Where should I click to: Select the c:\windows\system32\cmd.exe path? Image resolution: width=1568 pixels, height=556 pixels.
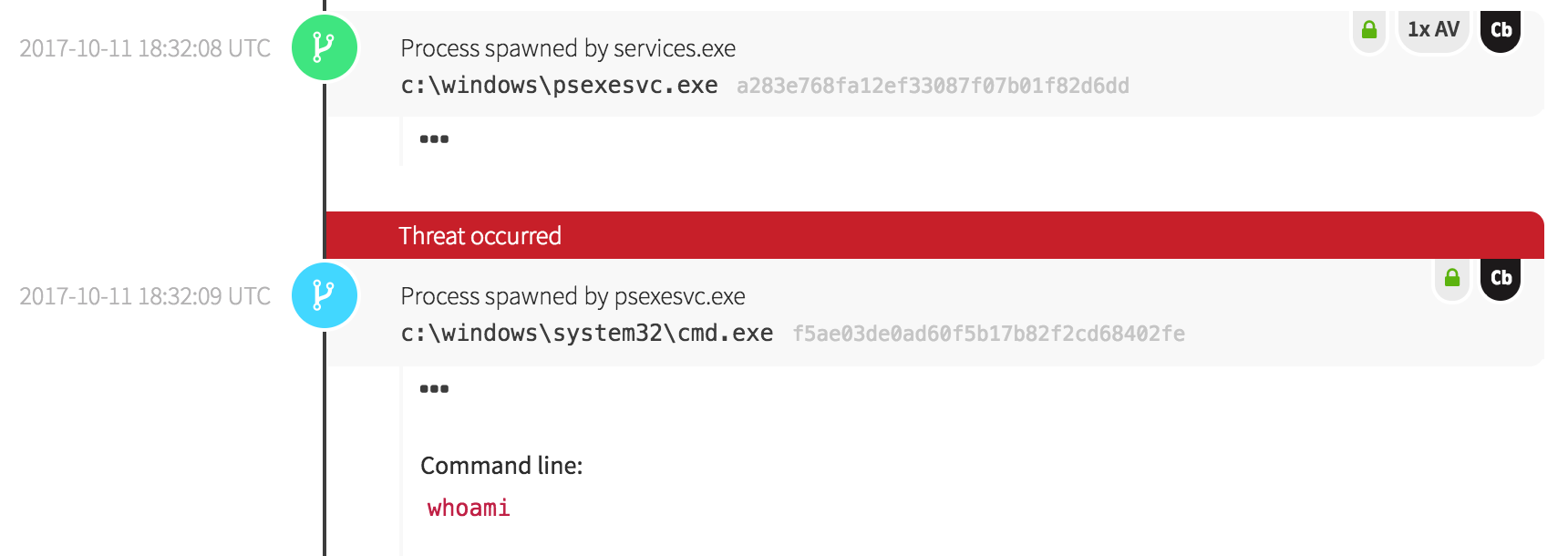pyautogui.click(x=587, y=334)
